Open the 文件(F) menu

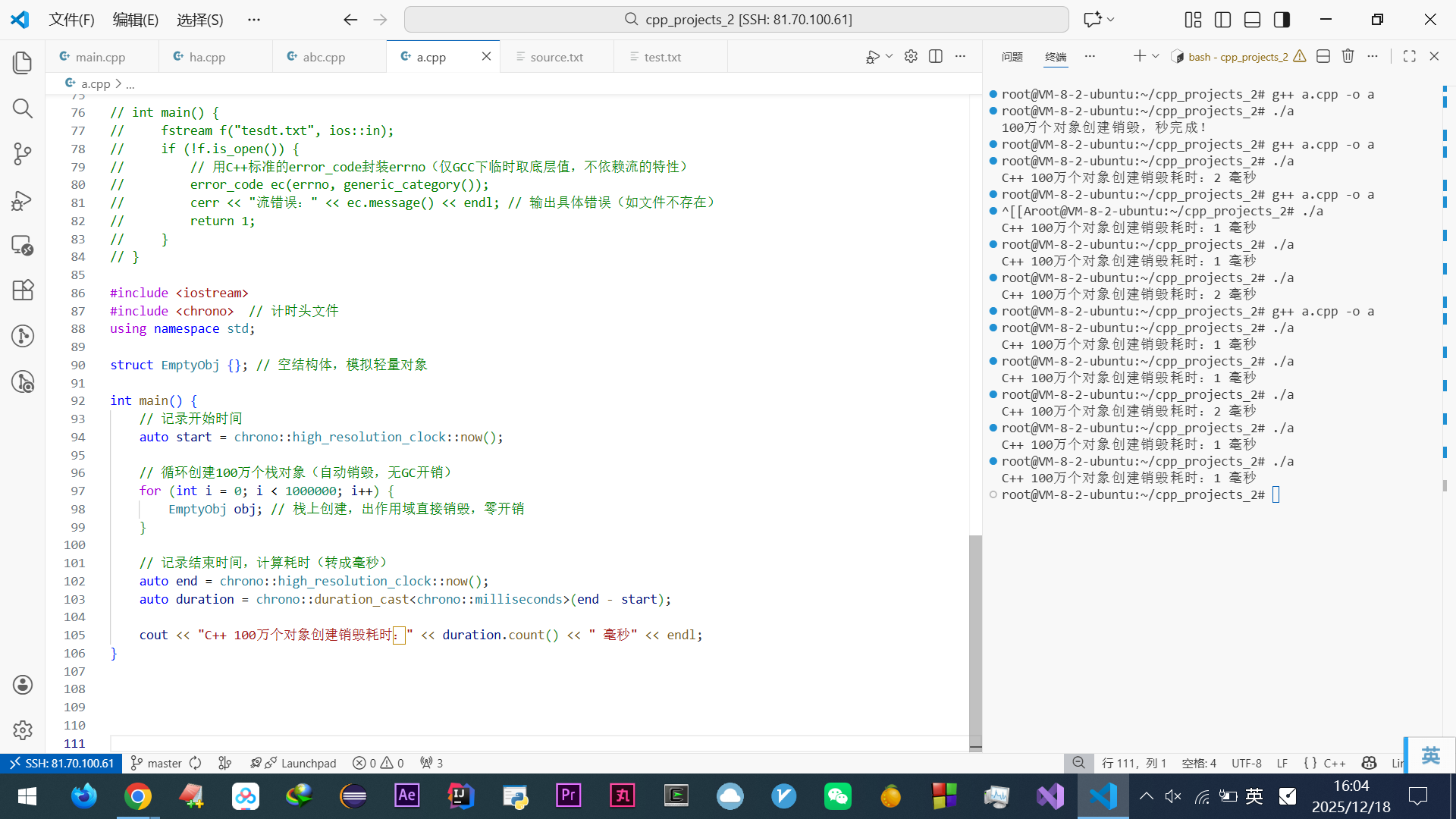[x=71, y=20]
